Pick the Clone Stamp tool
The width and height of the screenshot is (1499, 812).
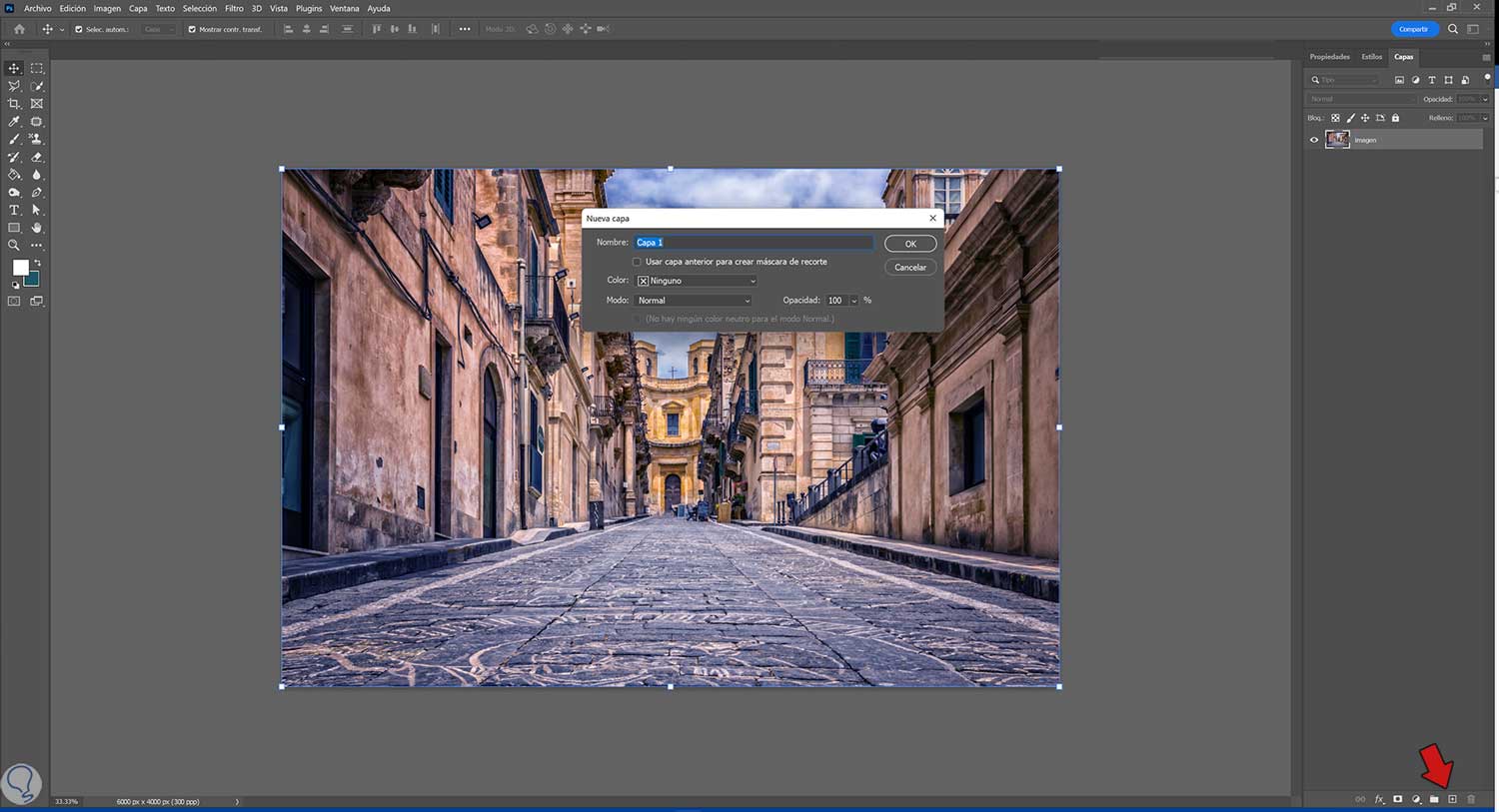(x=37, y=139)
